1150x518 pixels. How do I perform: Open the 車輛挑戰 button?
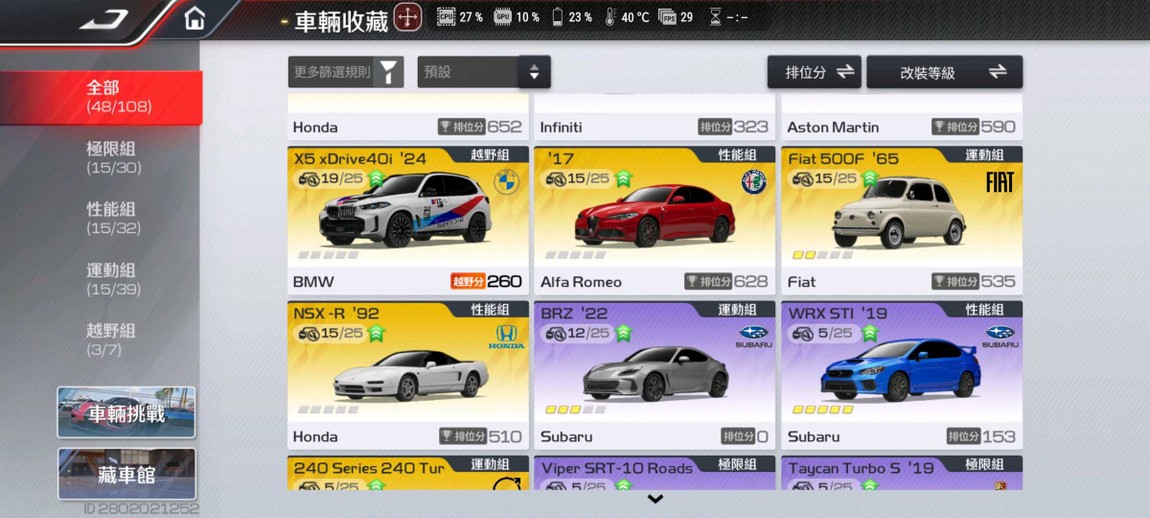tap(126, 412)
